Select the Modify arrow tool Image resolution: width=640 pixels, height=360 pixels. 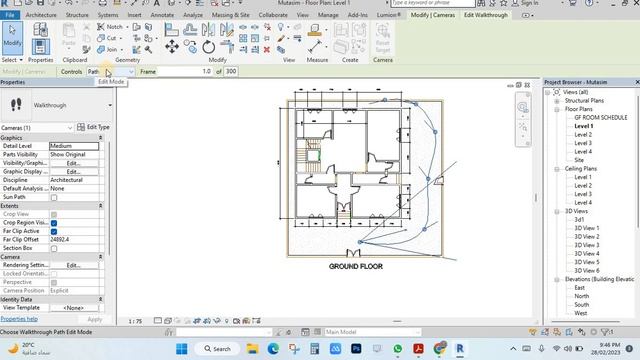click(x=12, y=38)
